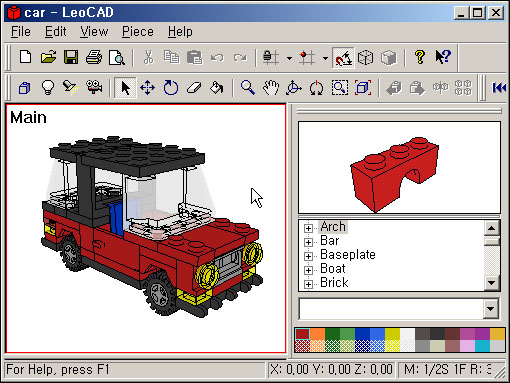Save the car model with the floppy icon
This screenshot has height=383, width=510.
(x=71, y=57)
